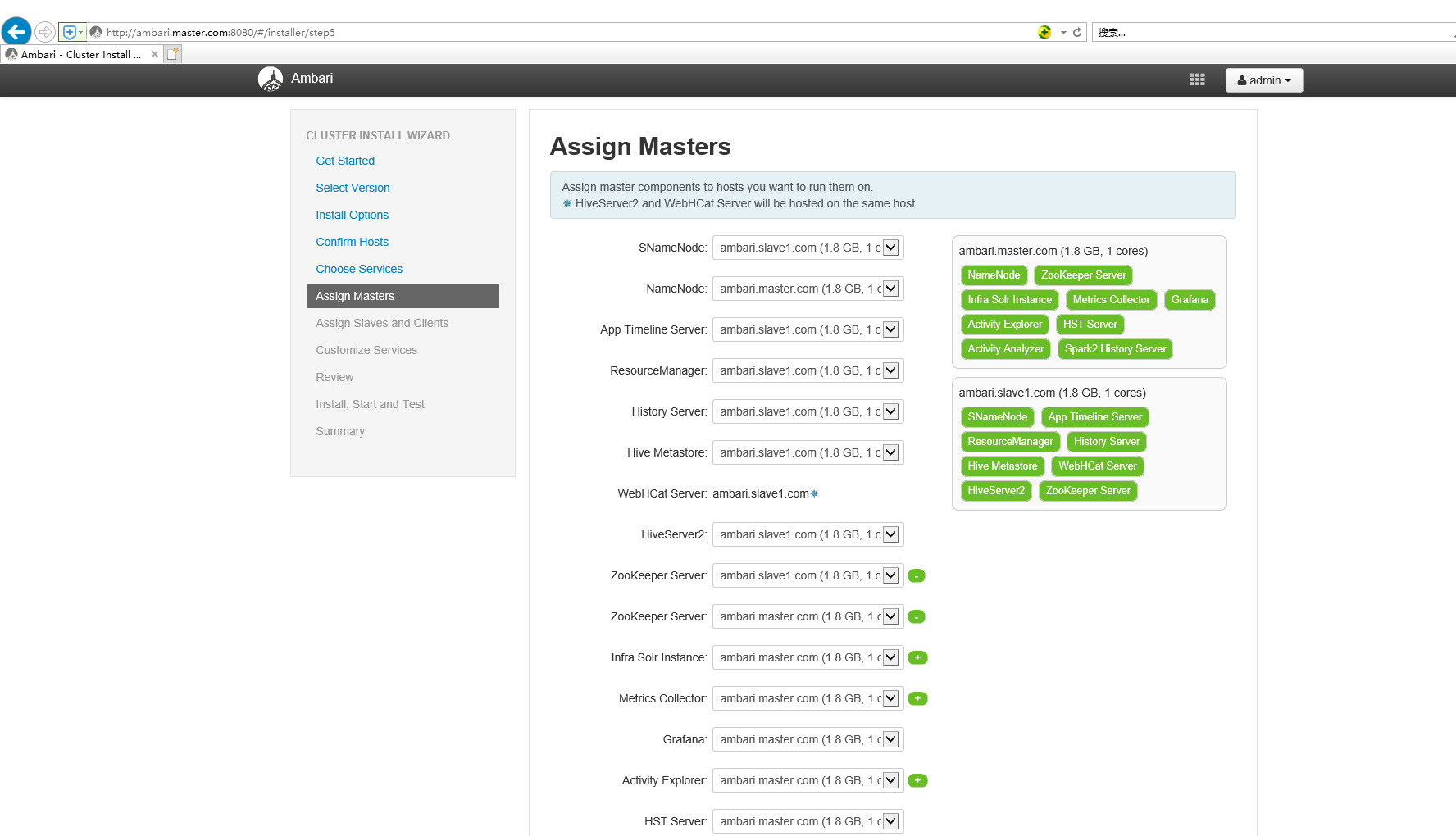Click the Hive Metastore tag
This screenshot has width=1456, height=836.
(x=1002, y=466)
